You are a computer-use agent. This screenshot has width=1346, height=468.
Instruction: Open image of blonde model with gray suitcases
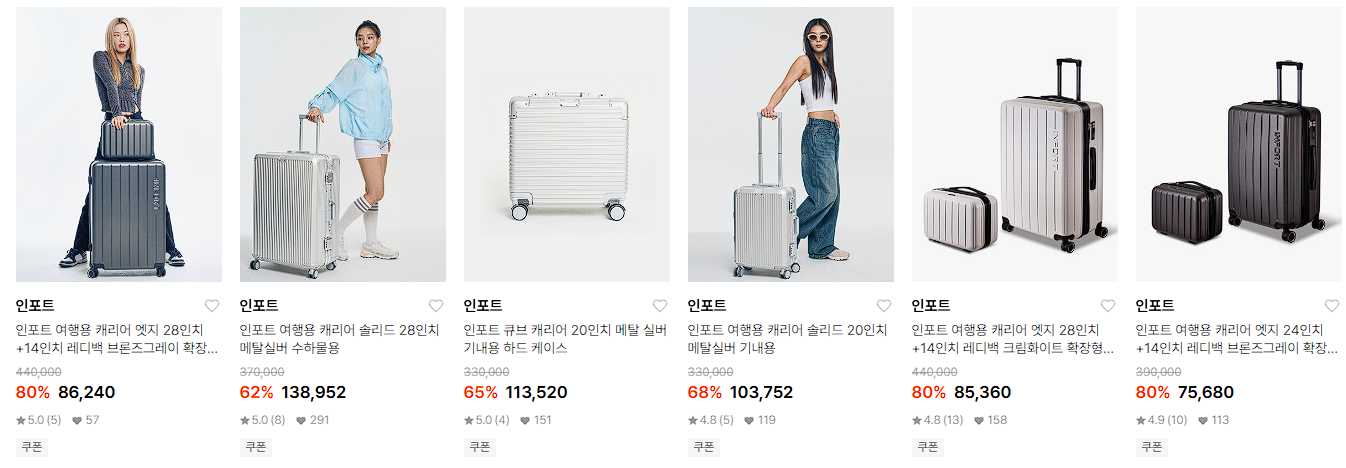[x=119, y=144]
